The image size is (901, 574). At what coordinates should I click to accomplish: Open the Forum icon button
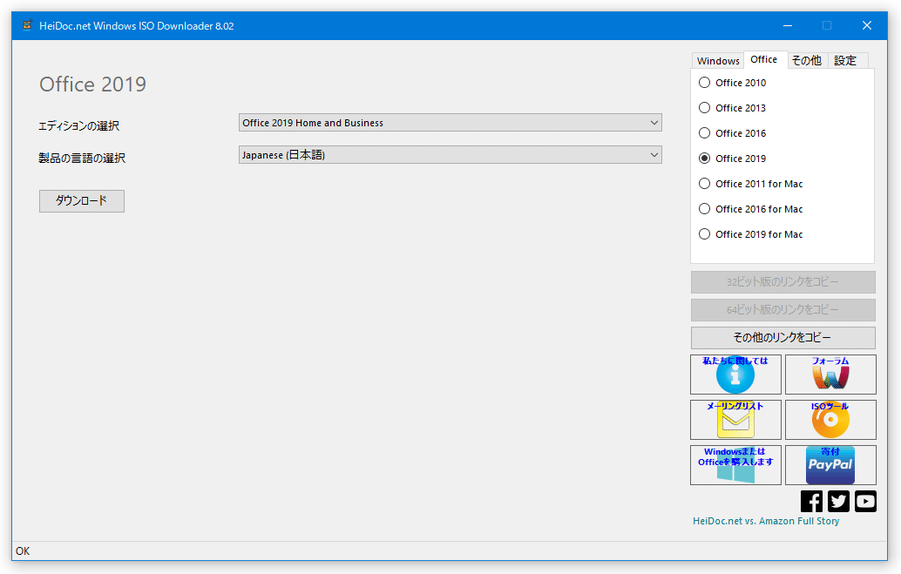pyautogui.click(x=830, y=375)
